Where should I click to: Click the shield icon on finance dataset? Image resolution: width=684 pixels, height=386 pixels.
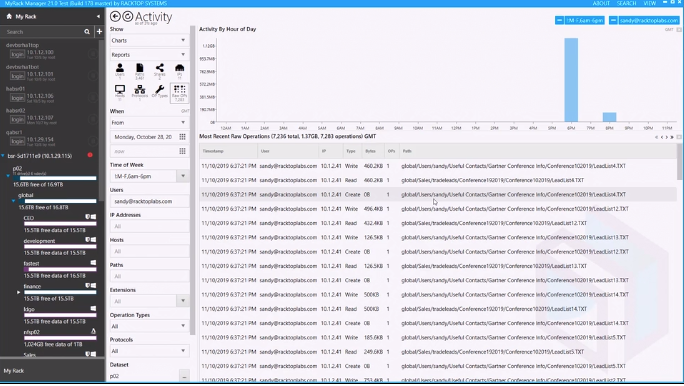click(x=87, y=285)
